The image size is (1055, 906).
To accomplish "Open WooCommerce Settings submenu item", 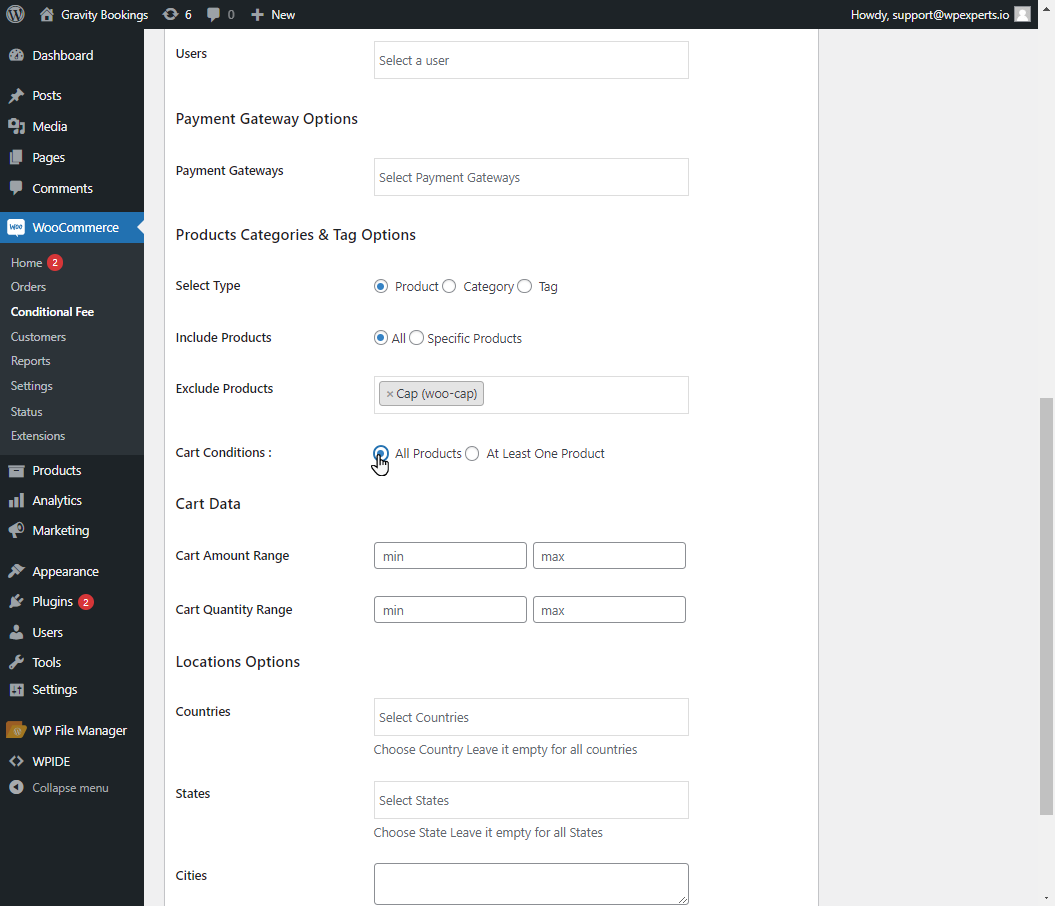I will pos(32,386).
